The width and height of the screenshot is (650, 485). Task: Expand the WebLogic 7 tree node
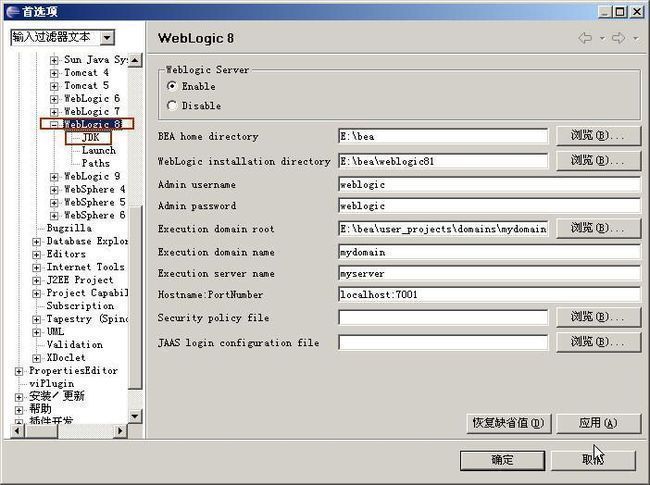point(54,112)
